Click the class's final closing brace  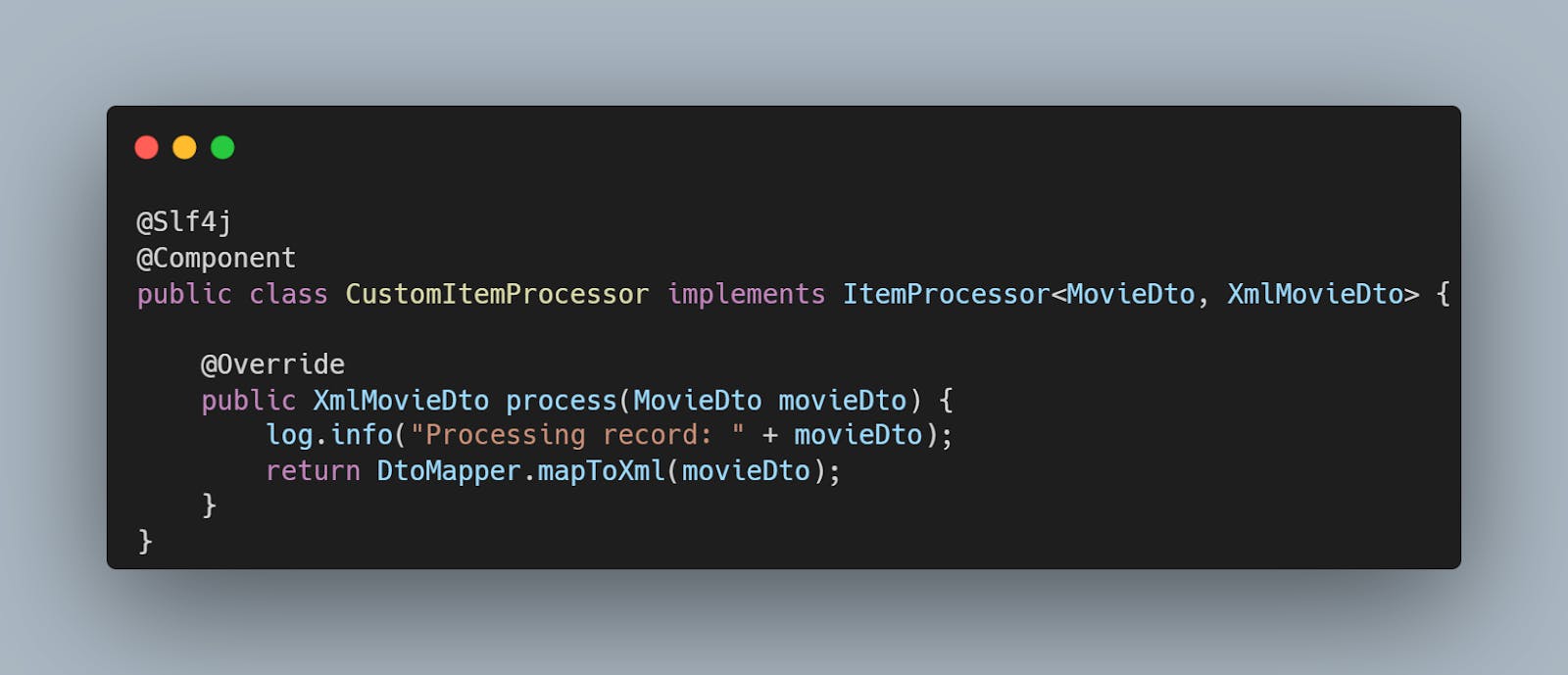pyautogui.click(x=145, y=541)
